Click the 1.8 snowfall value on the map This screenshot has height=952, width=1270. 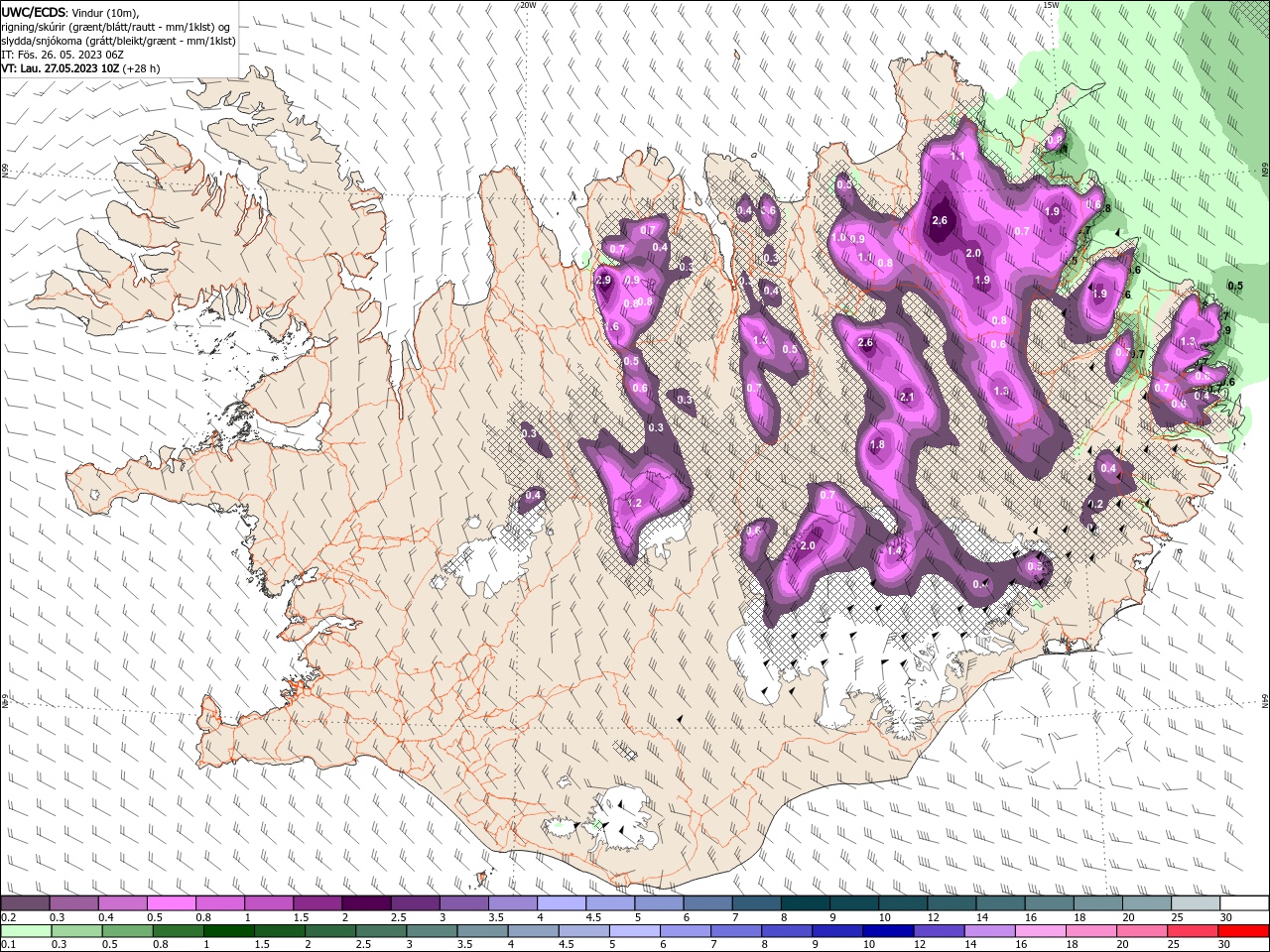tap(877, 445)
